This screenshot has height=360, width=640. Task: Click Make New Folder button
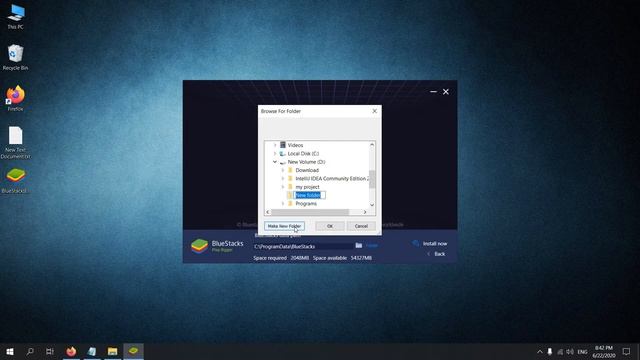pos(284,226)
